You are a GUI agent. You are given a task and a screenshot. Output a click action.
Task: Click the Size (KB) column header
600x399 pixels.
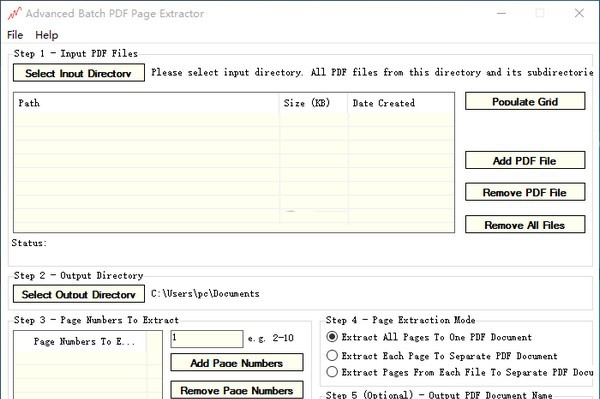tap(313, 103)
